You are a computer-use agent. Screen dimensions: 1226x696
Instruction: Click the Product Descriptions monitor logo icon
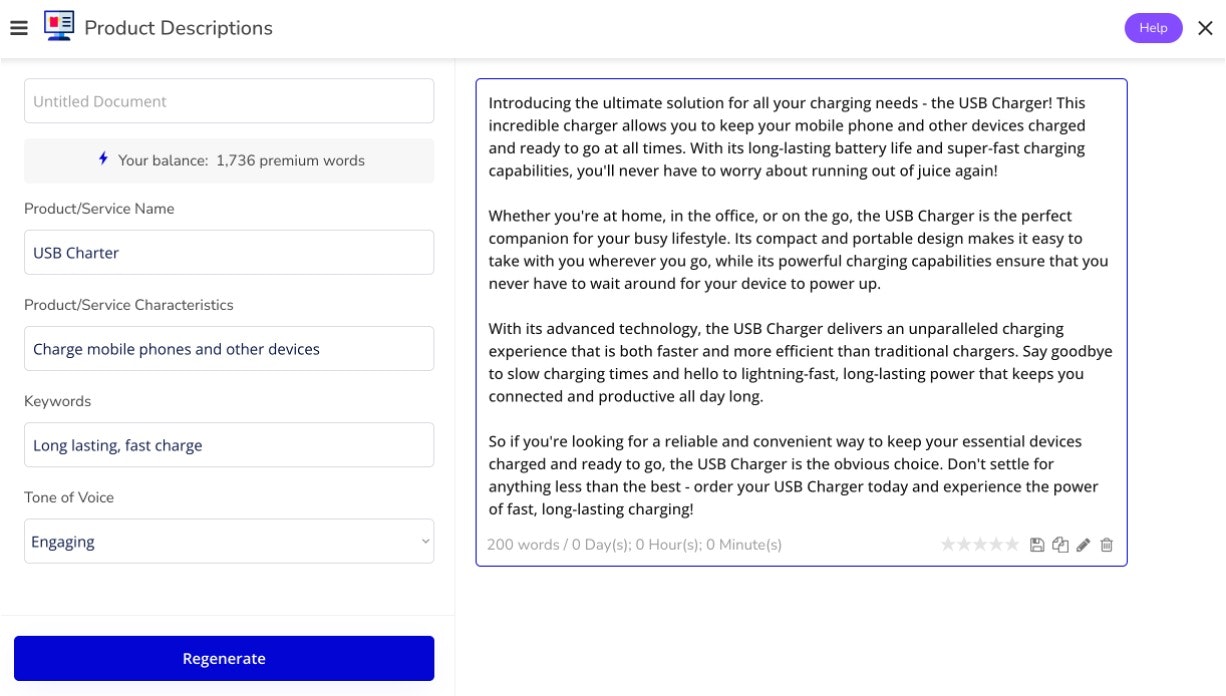point(59,26)
